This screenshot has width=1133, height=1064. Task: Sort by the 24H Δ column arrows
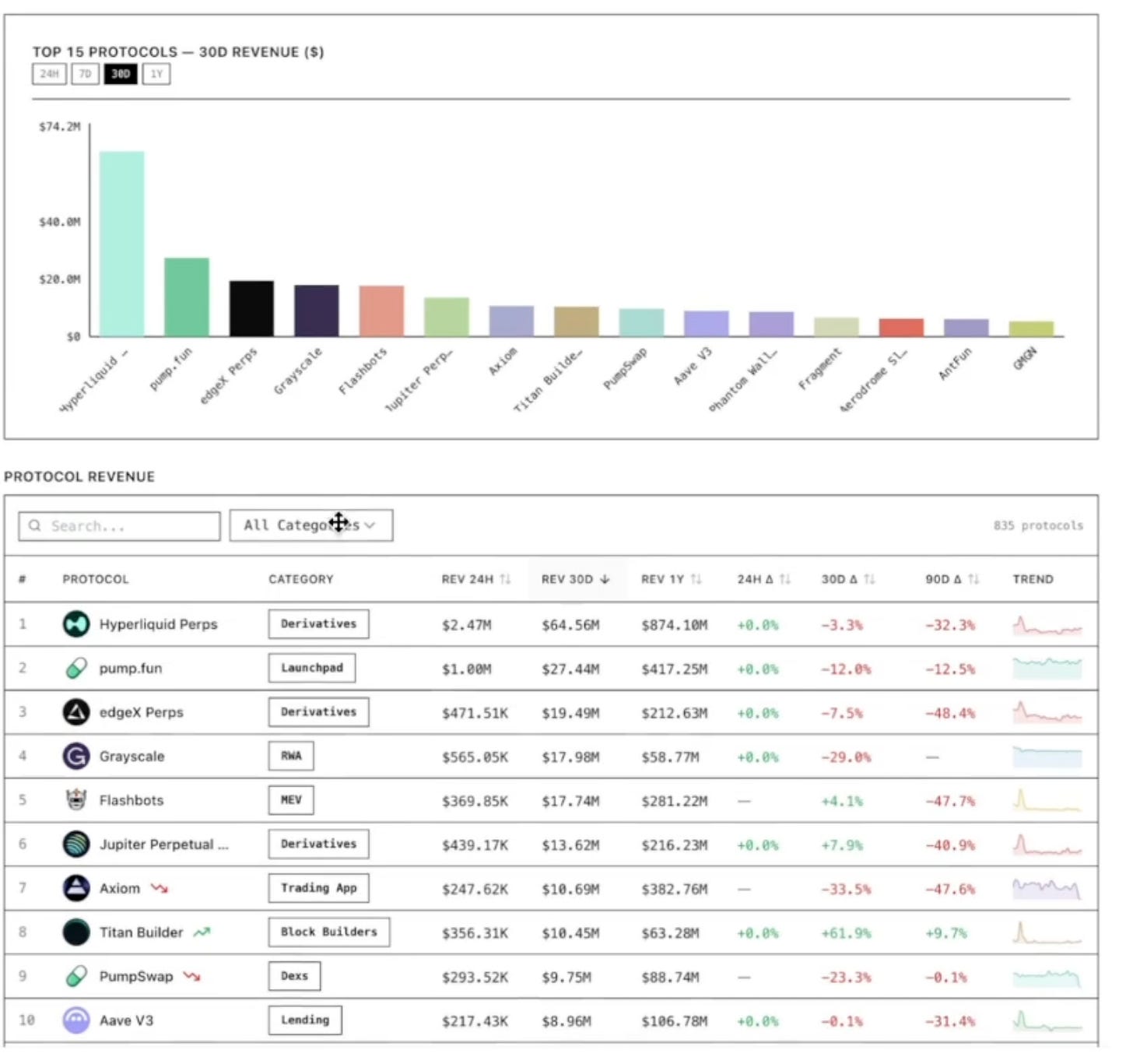click(x=785, y=579)
